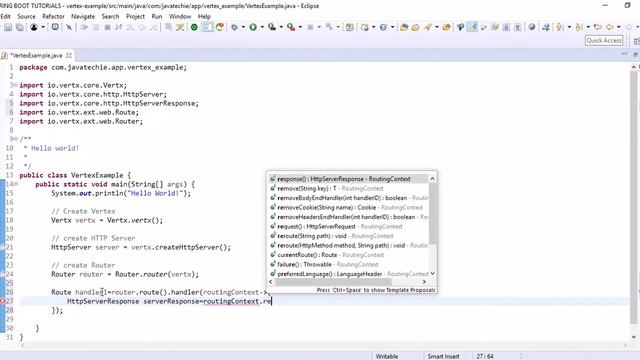Image resolution: width=640 pixels, height=360 pixels.
Task: Open the Source menu
Action: point(26,16)
